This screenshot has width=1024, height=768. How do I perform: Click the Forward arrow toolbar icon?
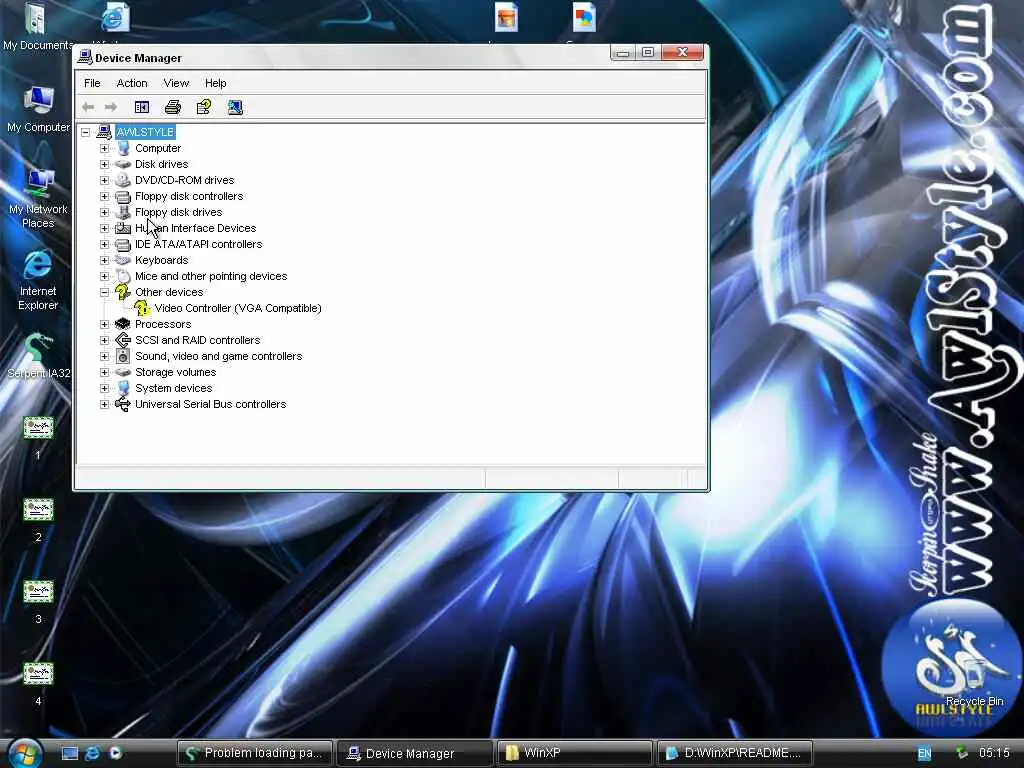[111, 107]
